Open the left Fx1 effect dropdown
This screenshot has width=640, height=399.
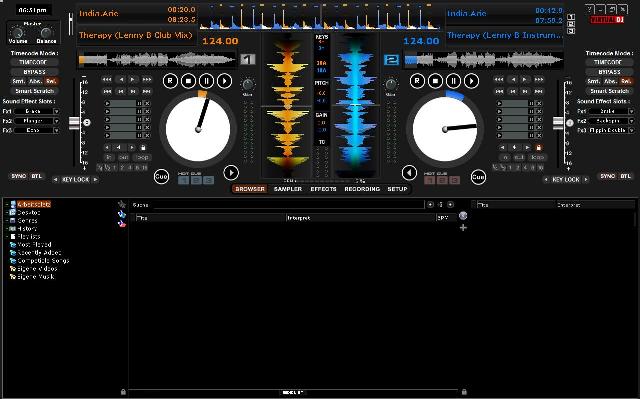tap(56, 111)
